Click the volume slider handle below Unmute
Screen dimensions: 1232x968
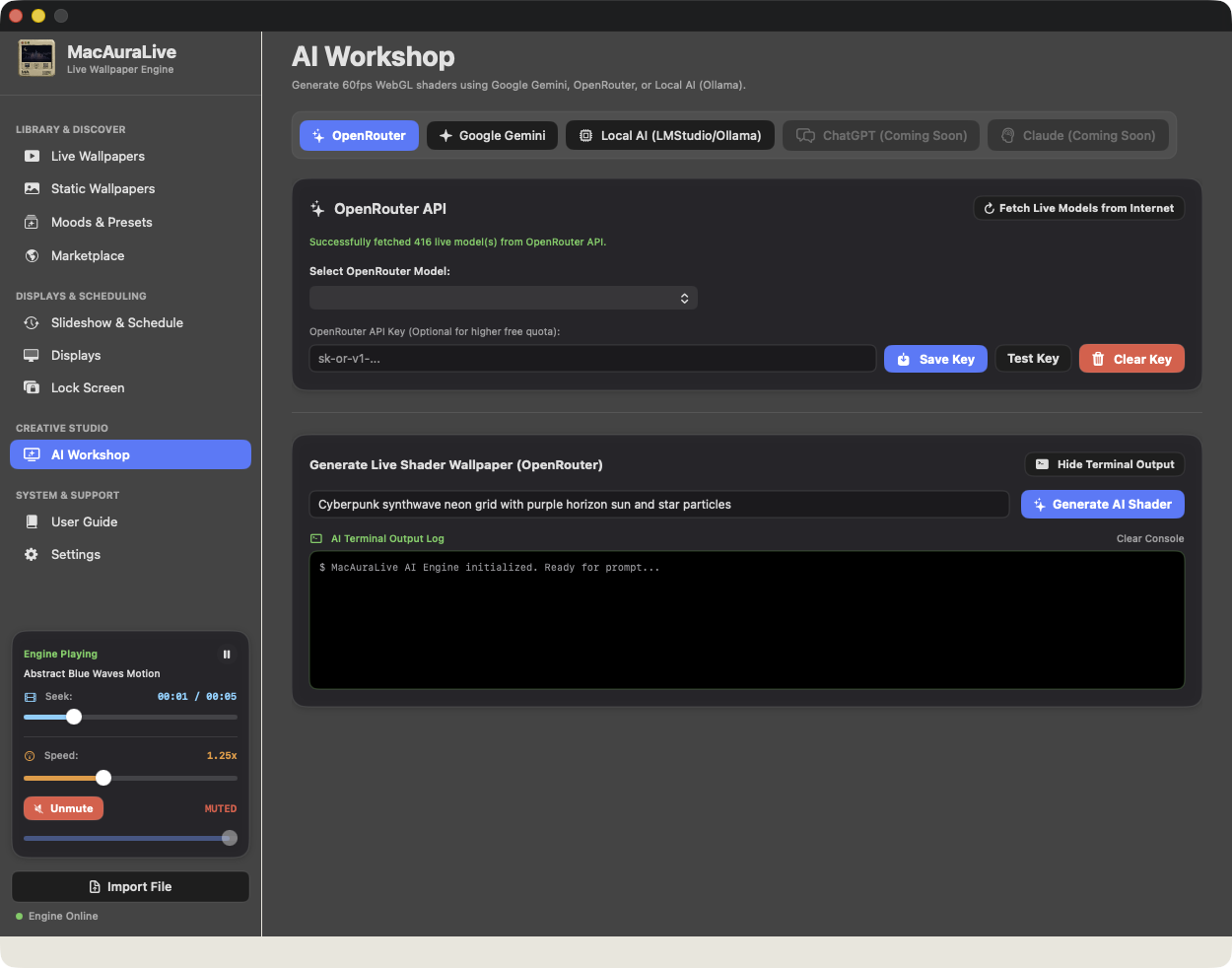(x=230, y=838)
